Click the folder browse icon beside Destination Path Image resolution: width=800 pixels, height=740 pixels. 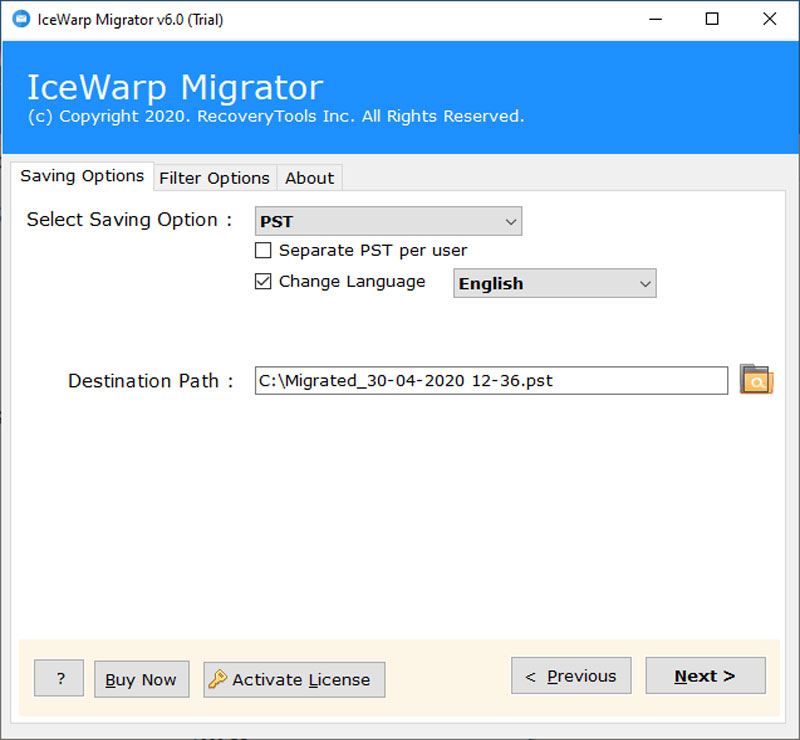(x=757, y=379)
